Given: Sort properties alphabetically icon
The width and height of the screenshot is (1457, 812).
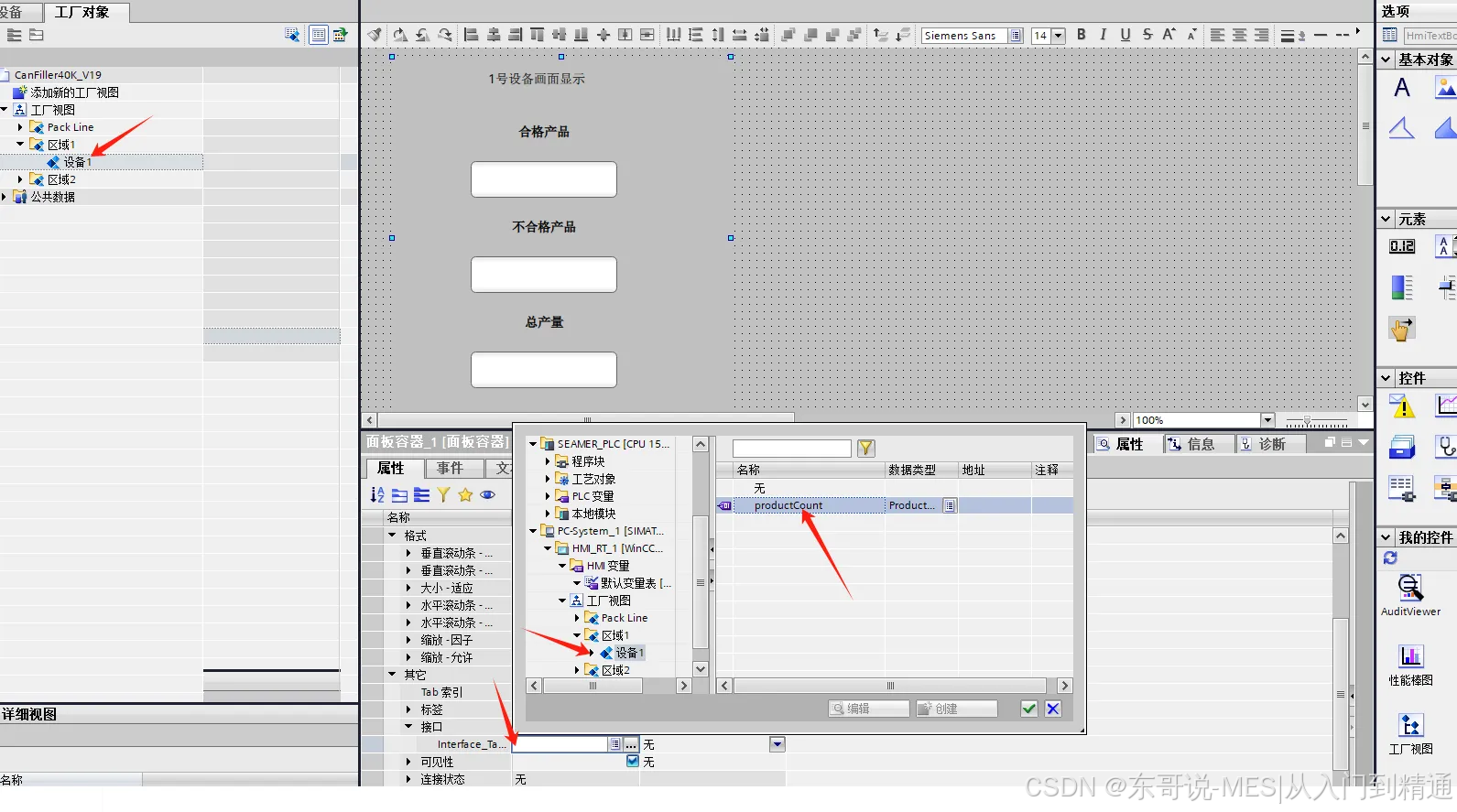Looking at the screenshot, I should coord(377,494).
